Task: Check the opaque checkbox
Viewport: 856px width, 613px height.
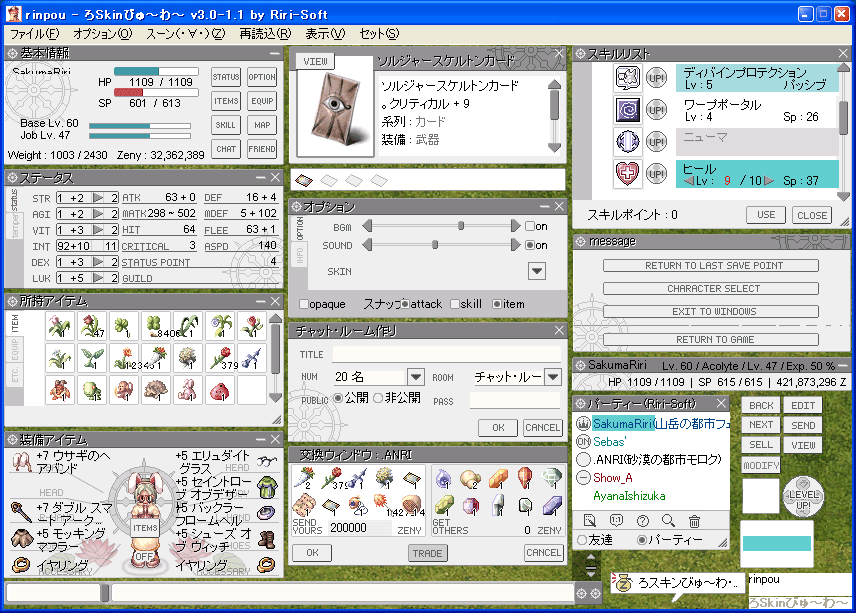Action: pyautogui.click(x=304, y=304)
